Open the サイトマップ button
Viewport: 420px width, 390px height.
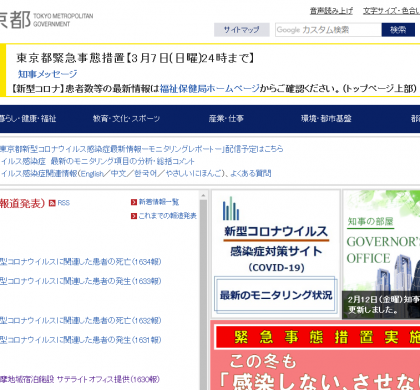[x=242, y=30]
